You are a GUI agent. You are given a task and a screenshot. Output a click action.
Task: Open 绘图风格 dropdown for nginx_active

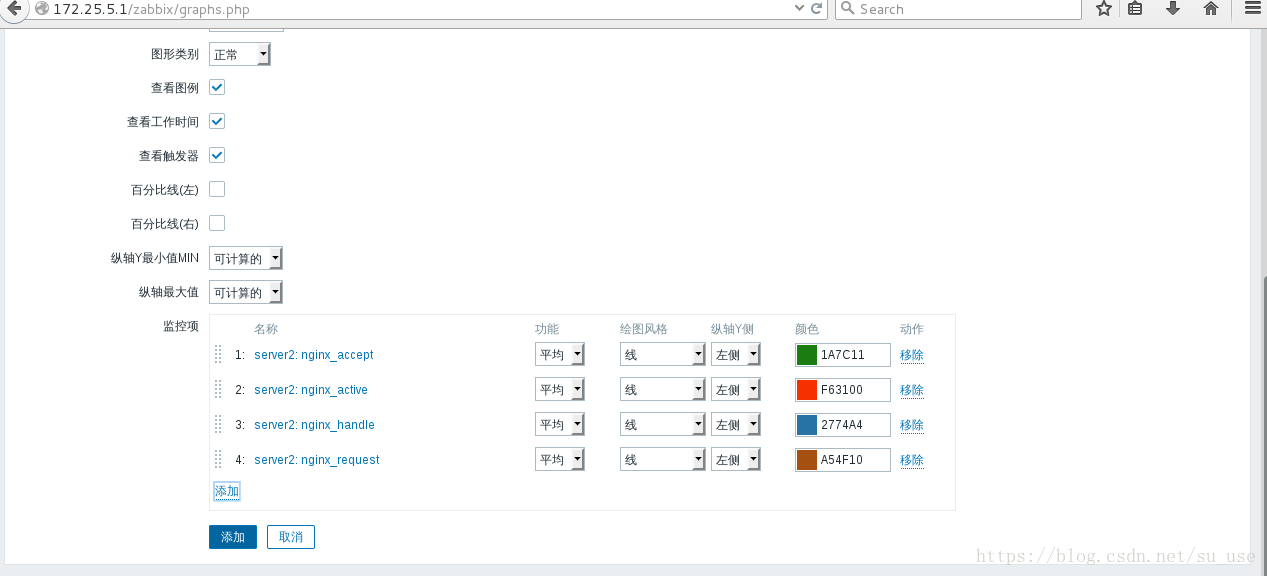click(663, 390)
